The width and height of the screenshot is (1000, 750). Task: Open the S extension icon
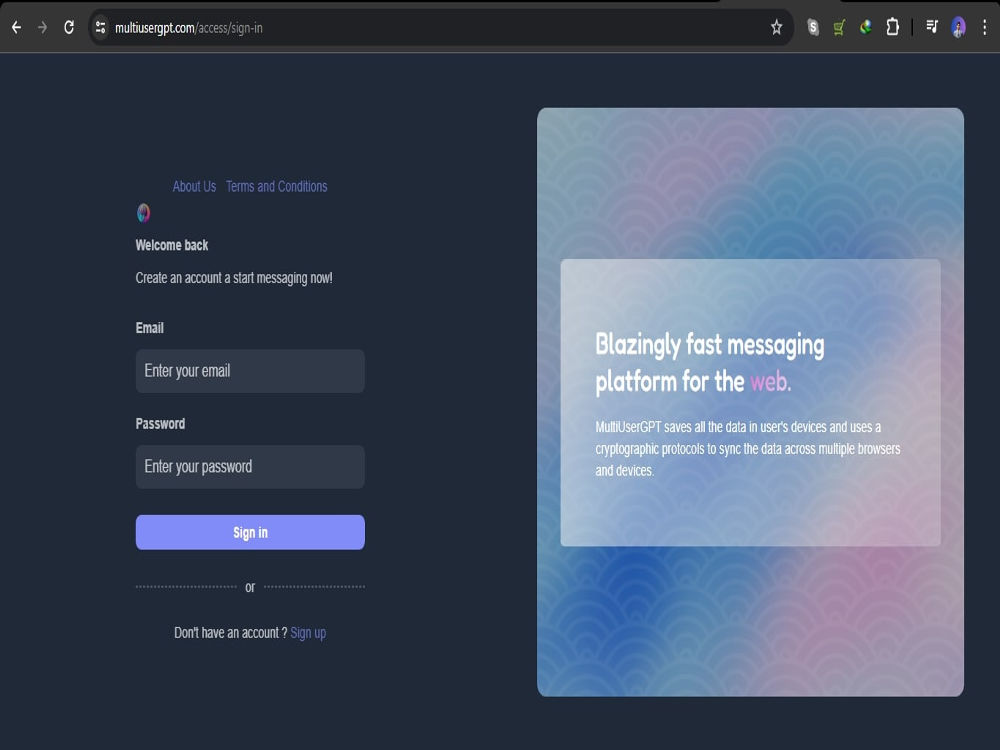click(x=812, y=27)
